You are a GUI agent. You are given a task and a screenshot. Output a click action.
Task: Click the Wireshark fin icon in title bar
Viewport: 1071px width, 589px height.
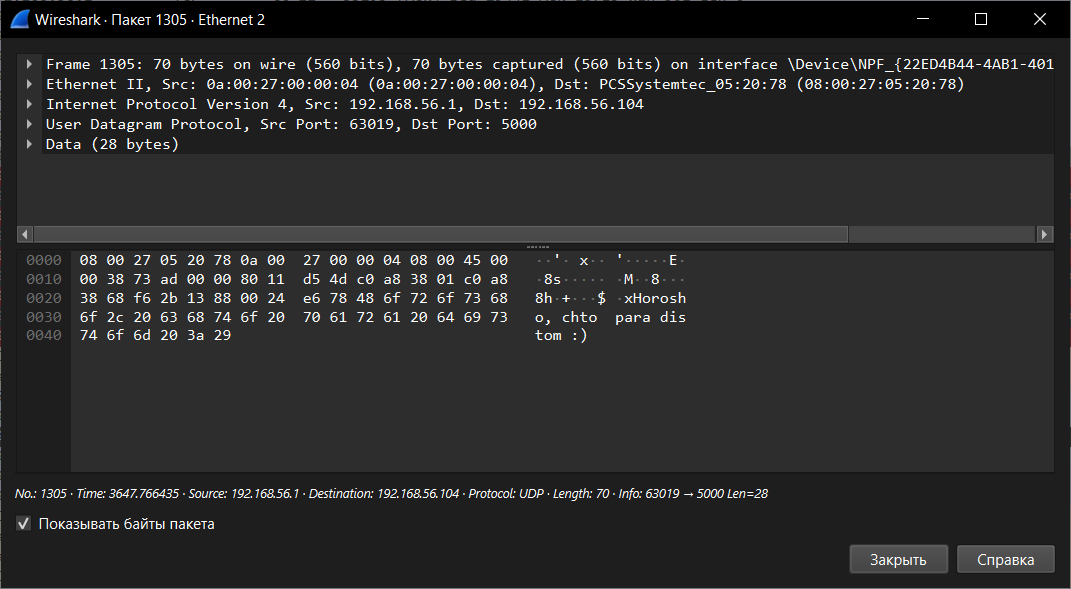pos(20,20)
